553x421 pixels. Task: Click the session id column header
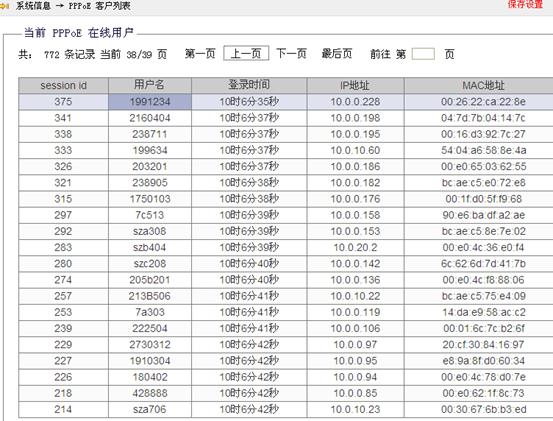[63, 85]
